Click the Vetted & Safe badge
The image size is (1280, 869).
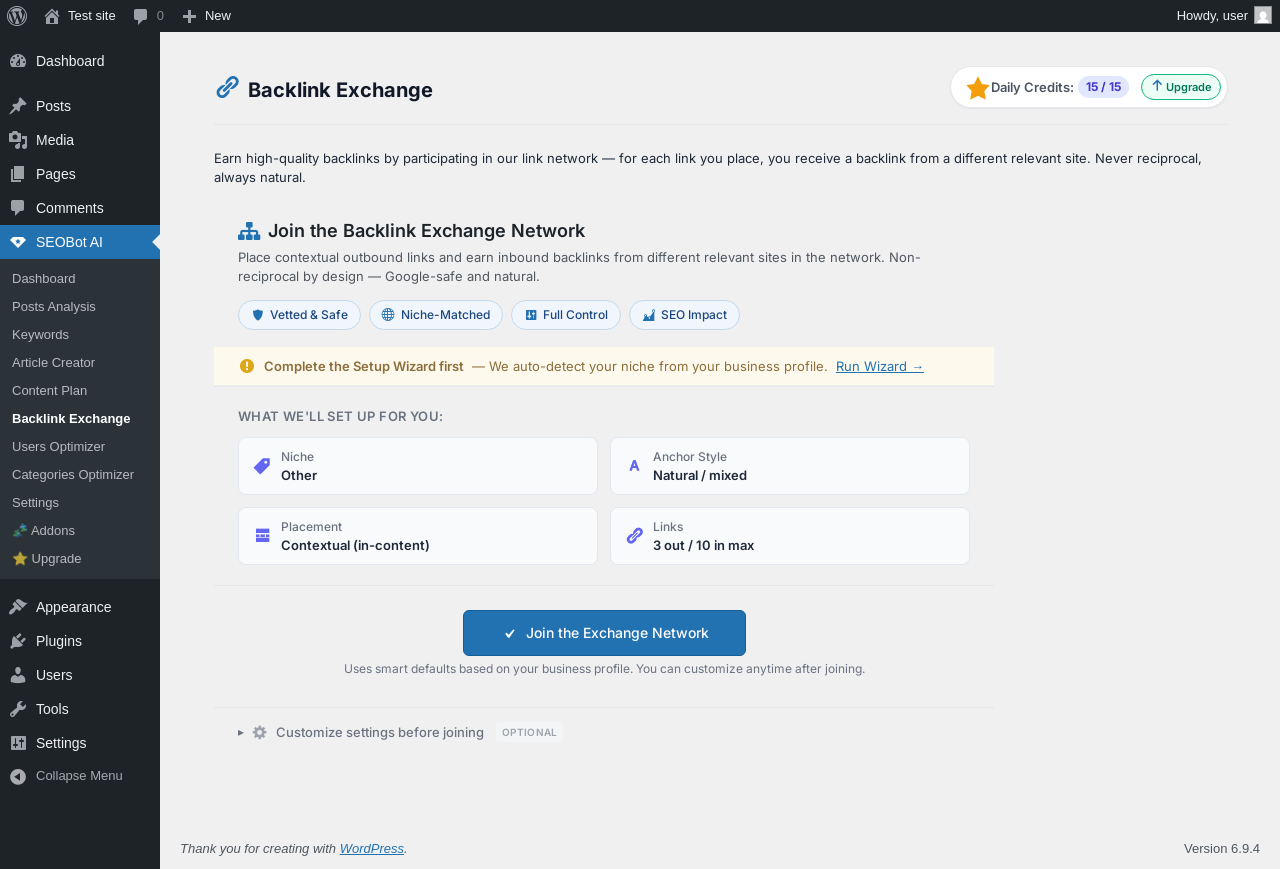tap(299, 315)
